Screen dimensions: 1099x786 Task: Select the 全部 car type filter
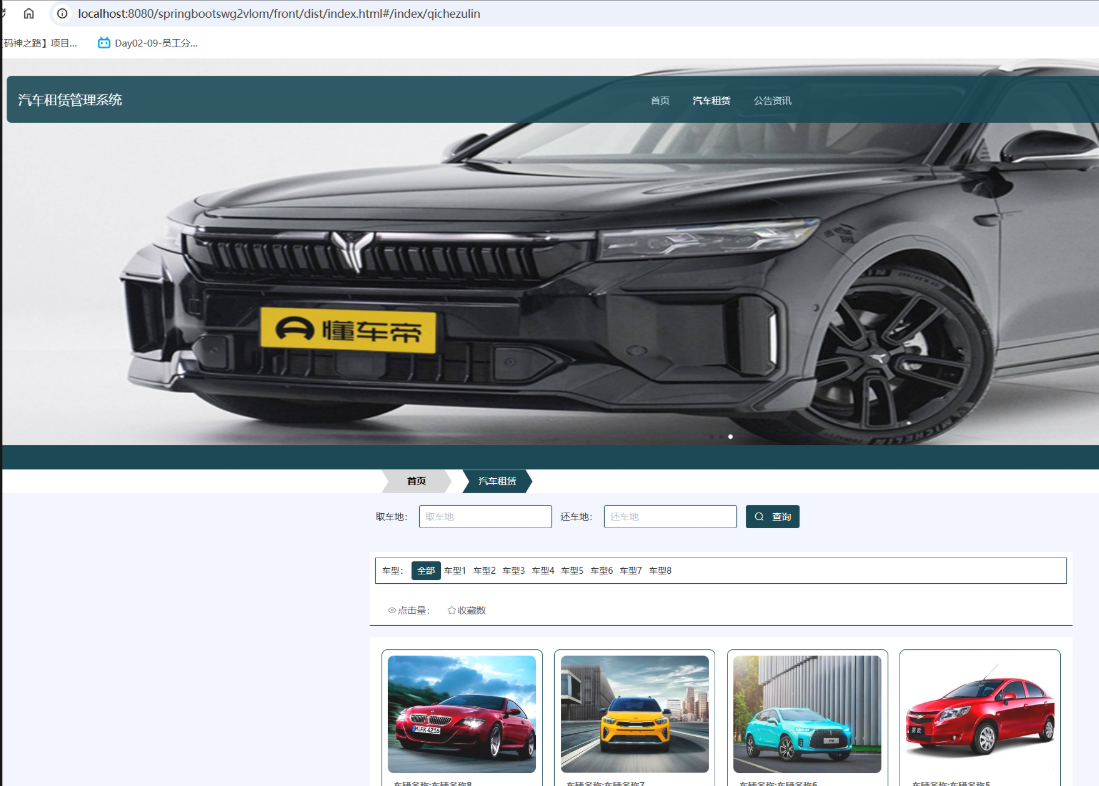point(426,571)
